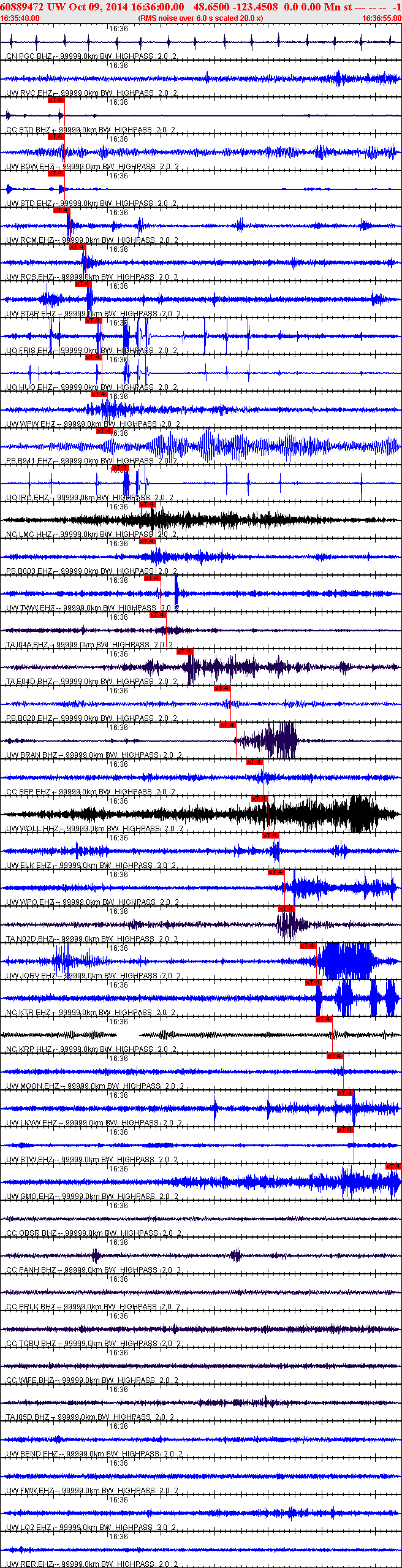Click the event ID 60889472 in header
The height and width of the screenshot is (1568, 402).
pos(21,7)
